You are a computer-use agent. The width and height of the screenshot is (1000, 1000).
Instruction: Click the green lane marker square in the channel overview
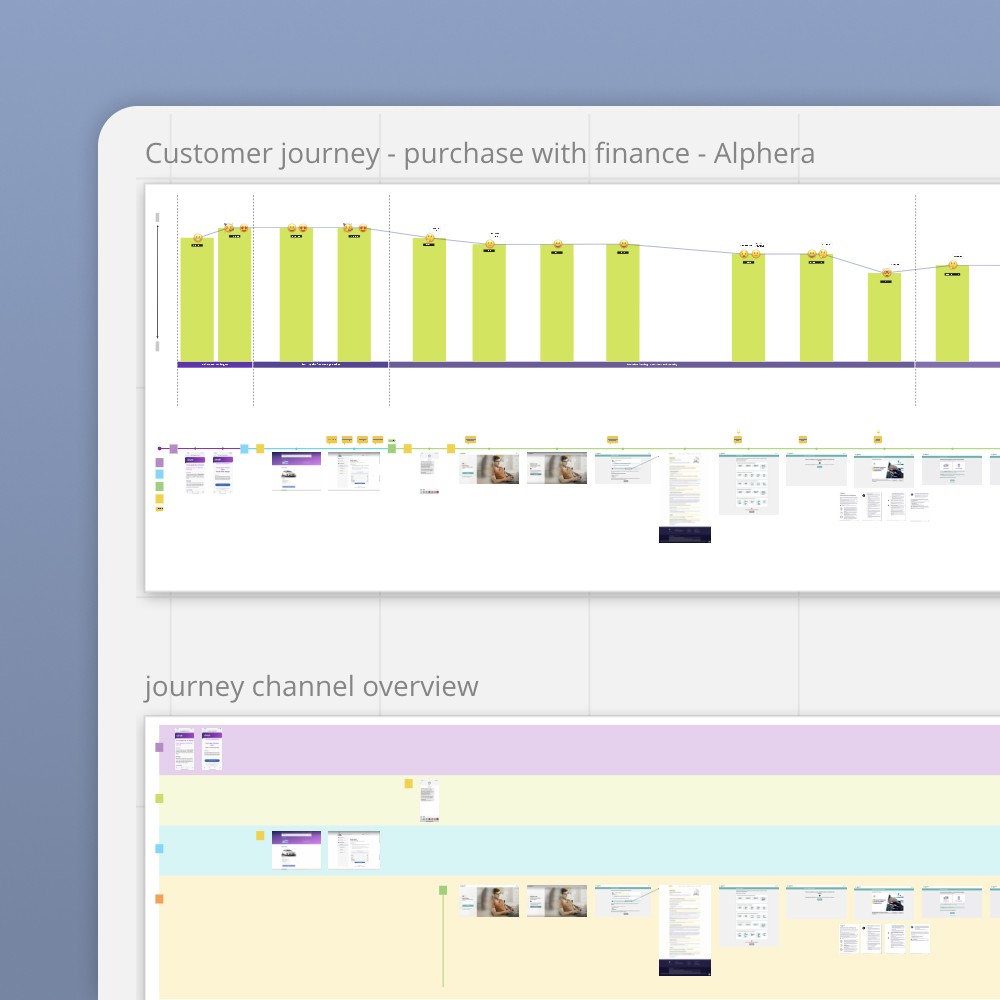click(x=159, y=798)
